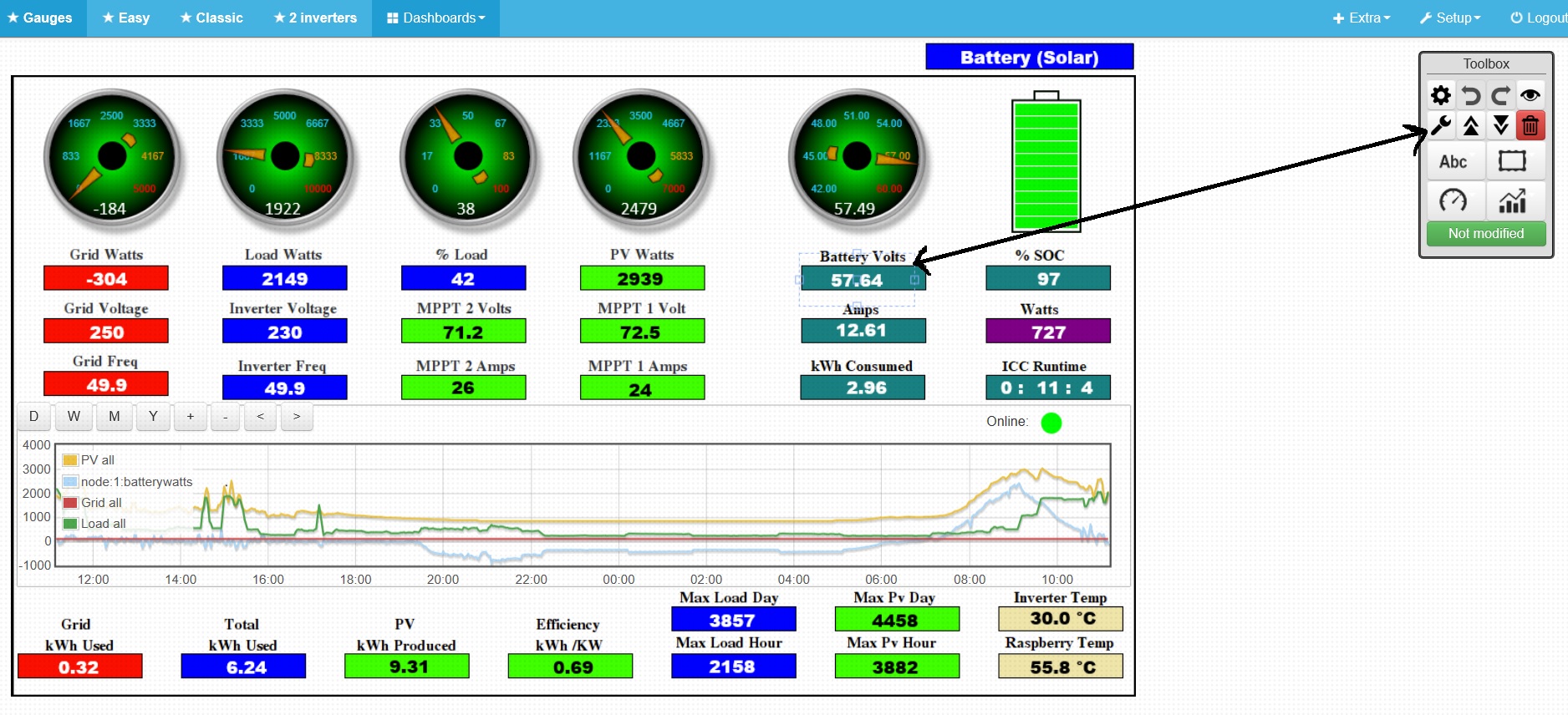This screenshot has width=1568, height=715.
Task: Delete selected widget with red trash icon
Action: [1530, 126]
